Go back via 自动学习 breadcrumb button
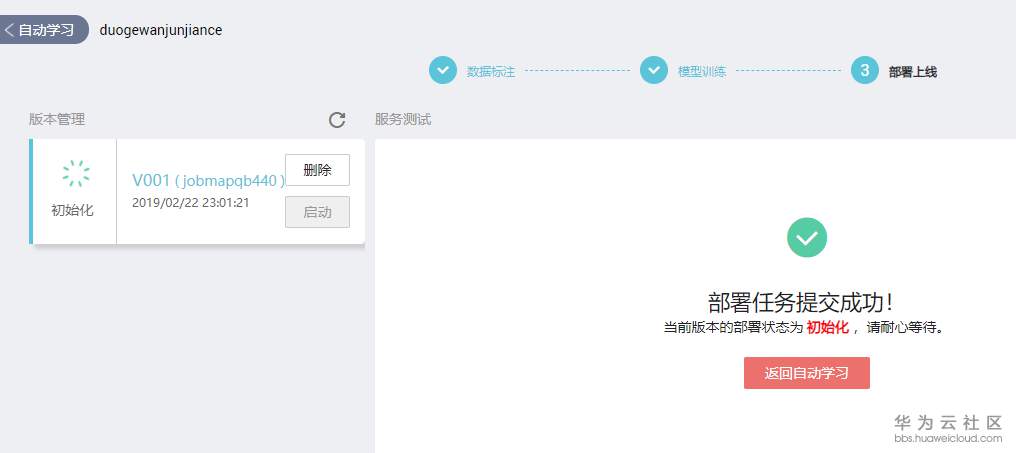This screenshot has width=1016, height=453. tap(43, 30)
